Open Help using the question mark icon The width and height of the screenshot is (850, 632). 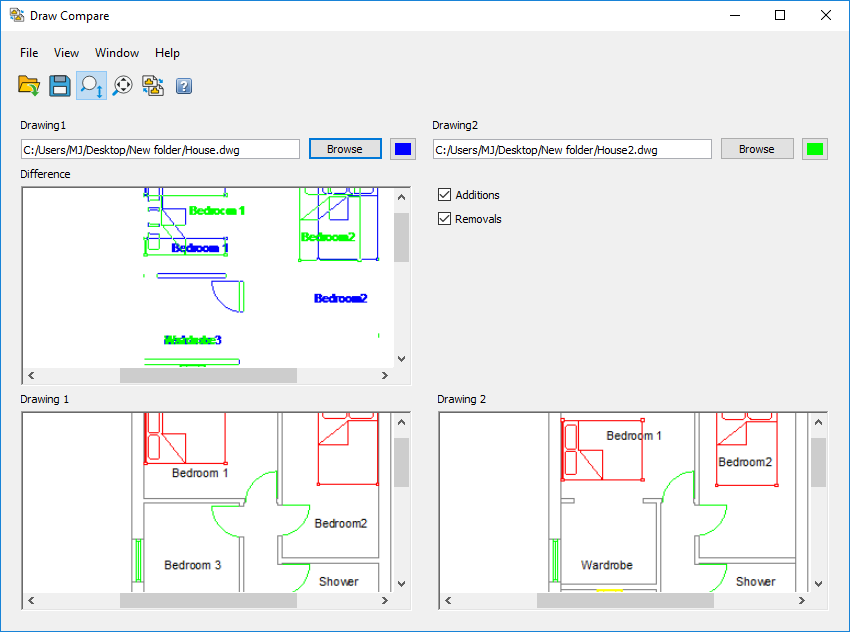click(x=183, y=85)
